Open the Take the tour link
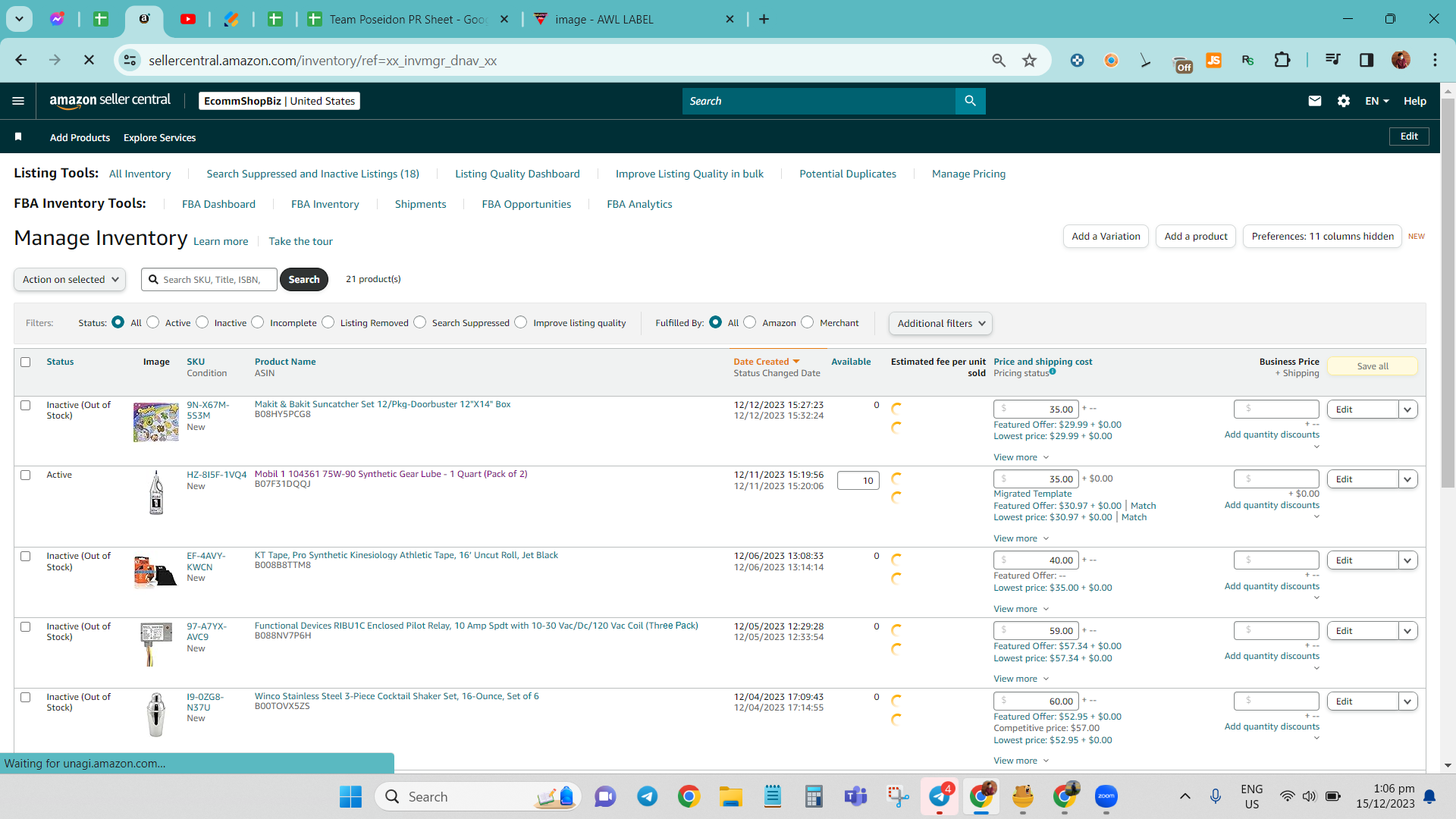Viewport: 1456px width, 819px height. (x=300, y=241)
